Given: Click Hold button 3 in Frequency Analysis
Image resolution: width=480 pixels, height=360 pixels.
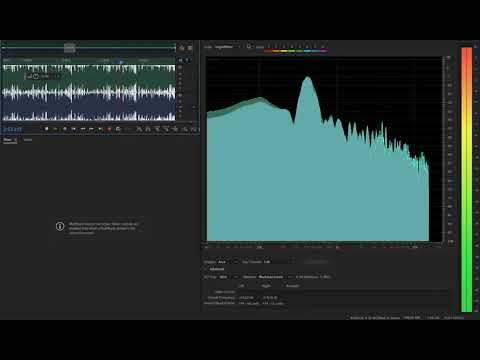Looking at the screenshot, I should coord(284,48).
